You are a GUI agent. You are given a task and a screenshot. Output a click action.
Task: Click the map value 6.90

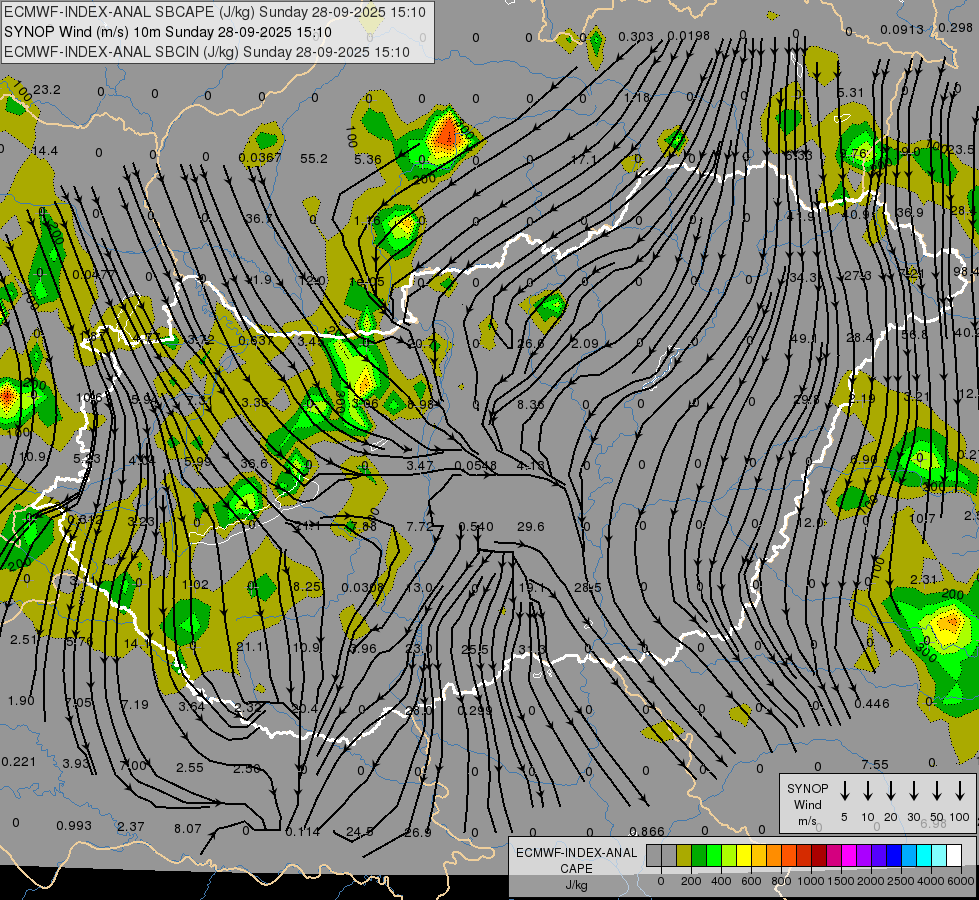tap(864, 460)
